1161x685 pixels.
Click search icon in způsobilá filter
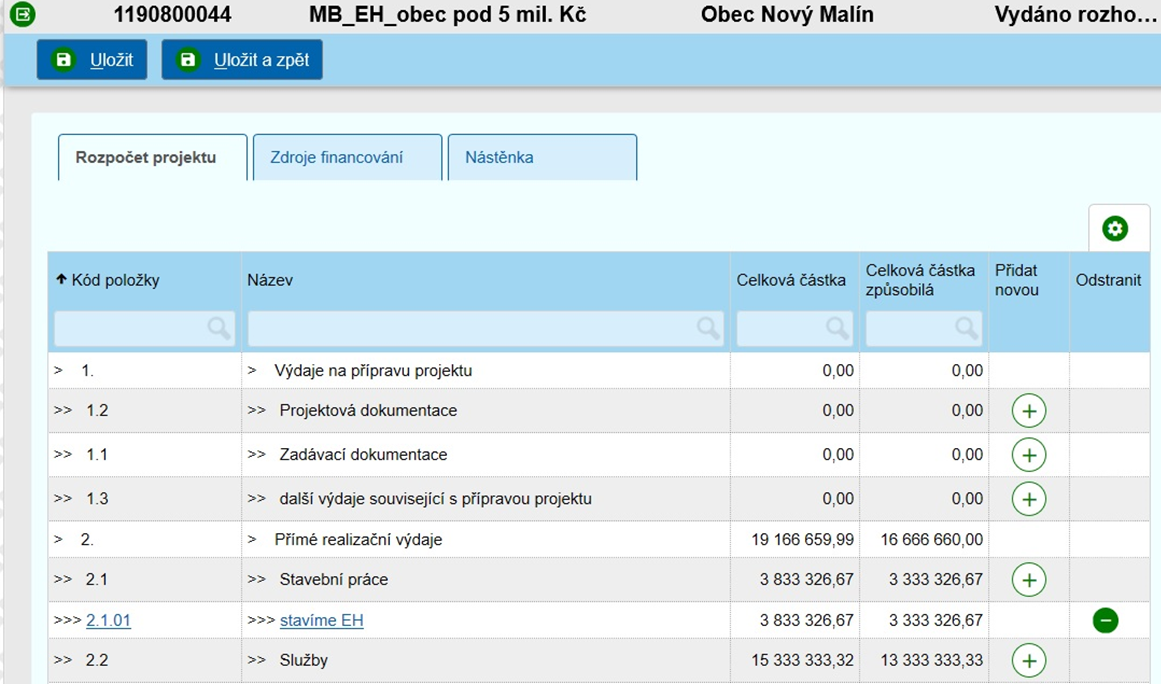click(966, 328)
